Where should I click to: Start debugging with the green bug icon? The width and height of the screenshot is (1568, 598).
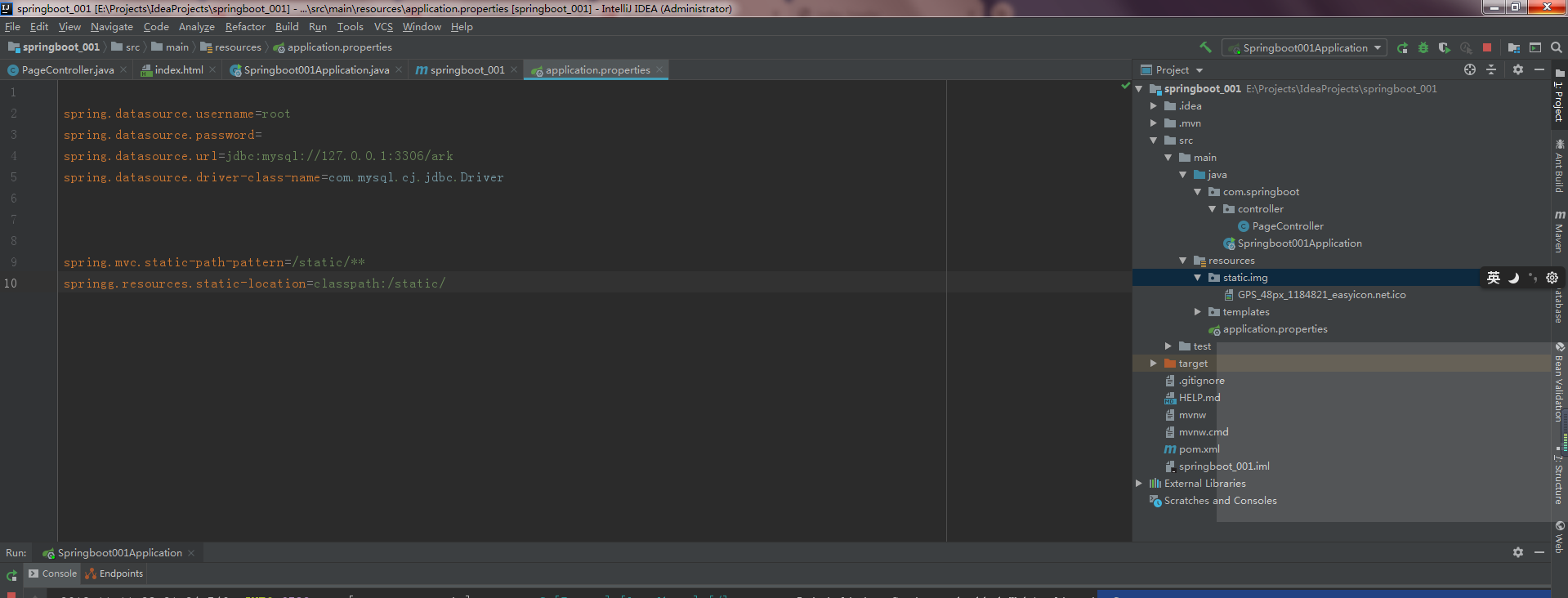(x=1423, y=47)
